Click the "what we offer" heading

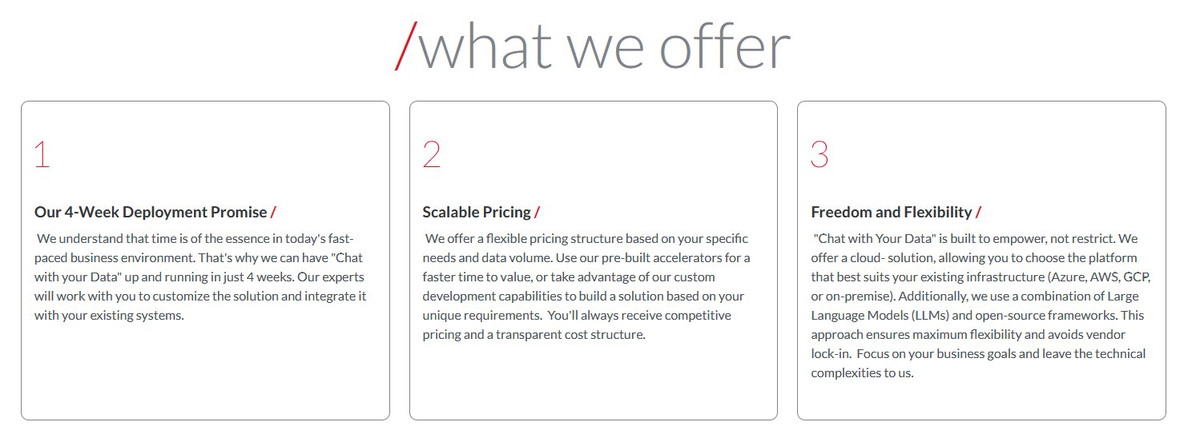(604, 45)
